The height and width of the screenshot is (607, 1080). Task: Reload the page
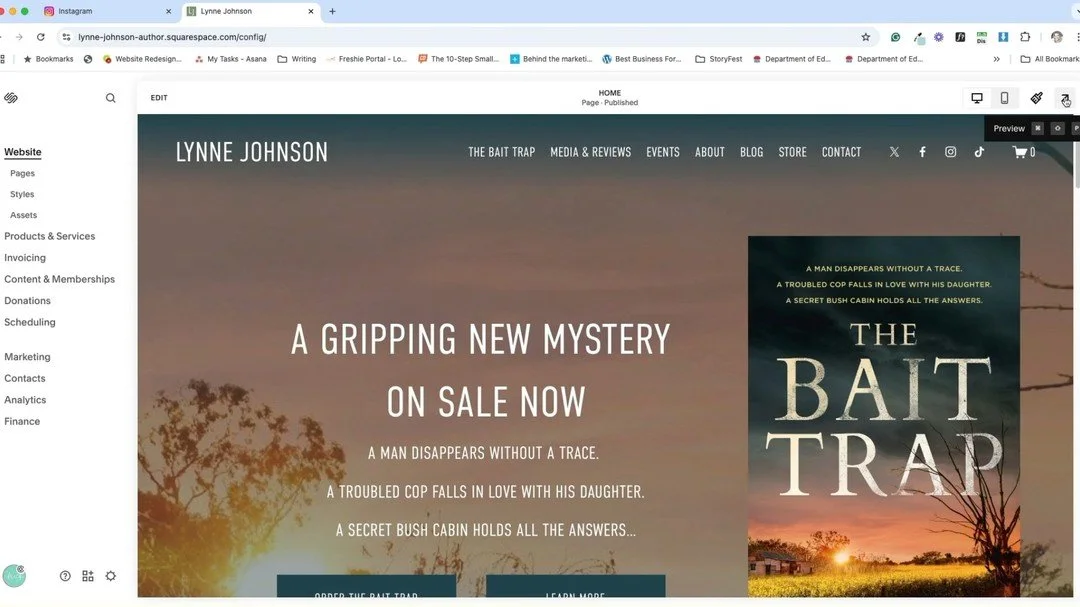click(41, 37)
